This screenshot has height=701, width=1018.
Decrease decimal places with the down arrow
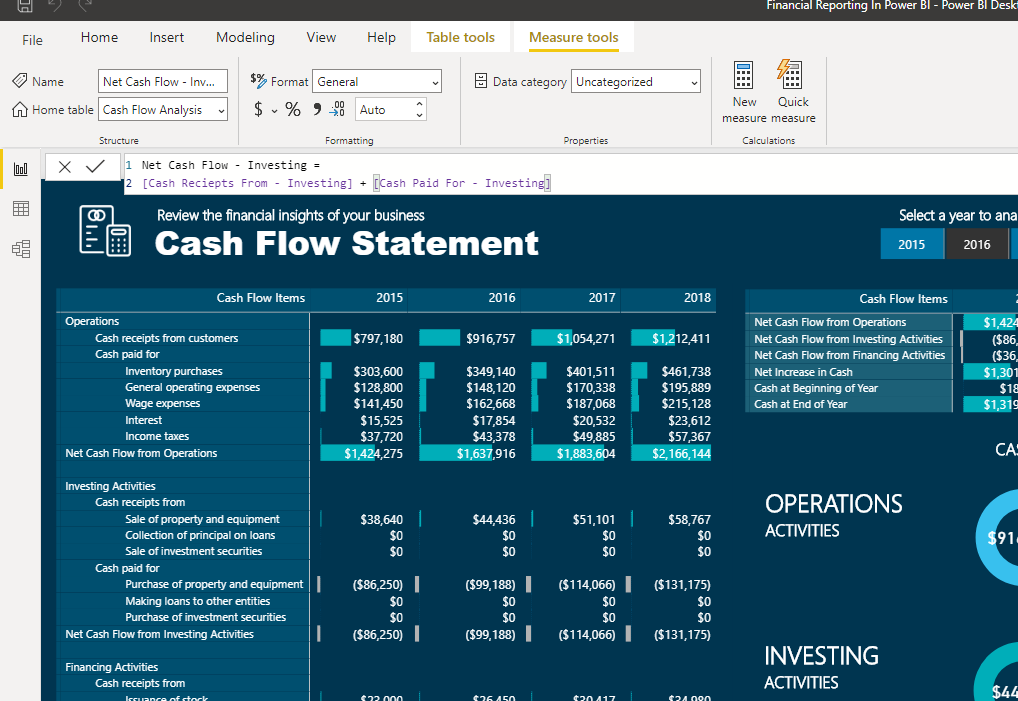pos(419,116)
